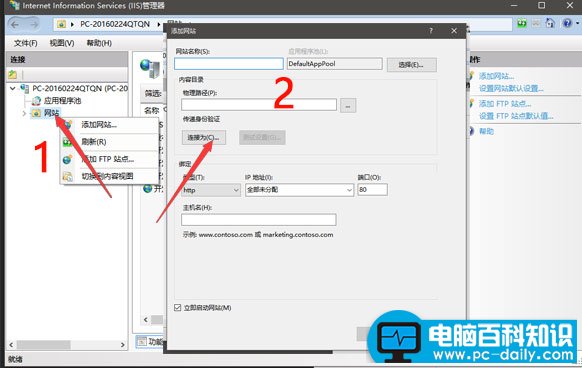Choose 添加网站... in context menu
The height and width of the screenshot is (368, 582).
99,125
